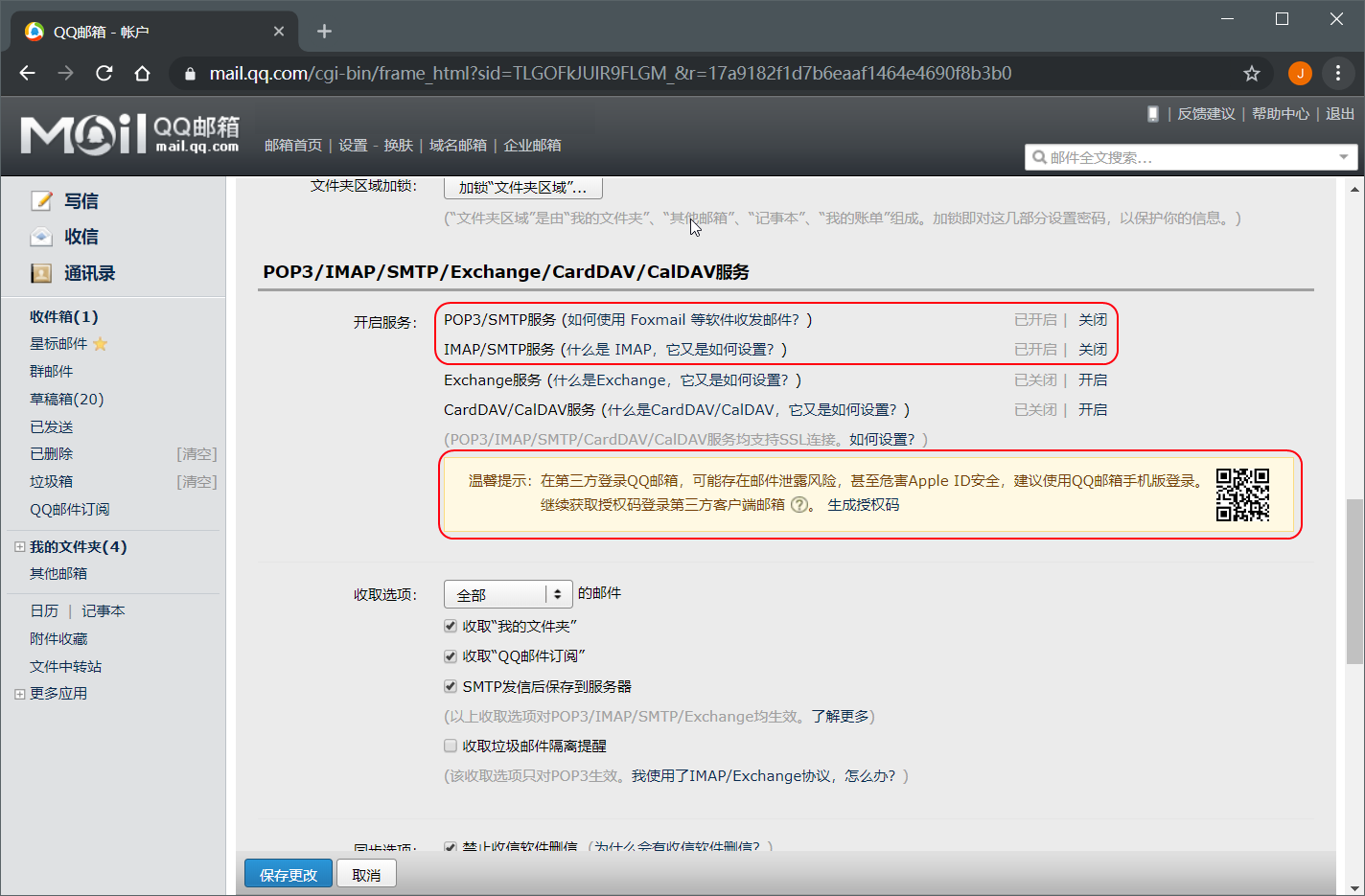
Task: Open 文件中转站 item
Action: pyautogui.click(x=66, y=666)
